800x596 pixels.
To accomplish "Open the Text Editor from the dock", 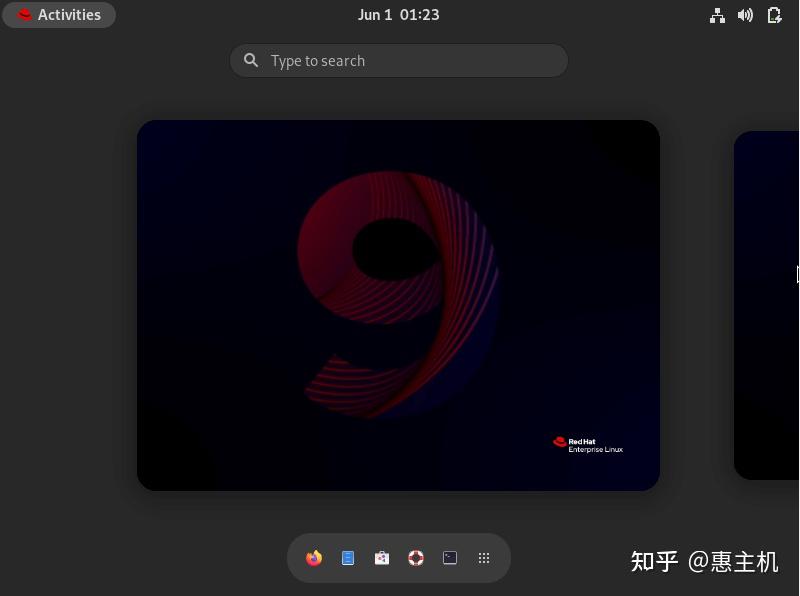I will (x=348, y=558).
